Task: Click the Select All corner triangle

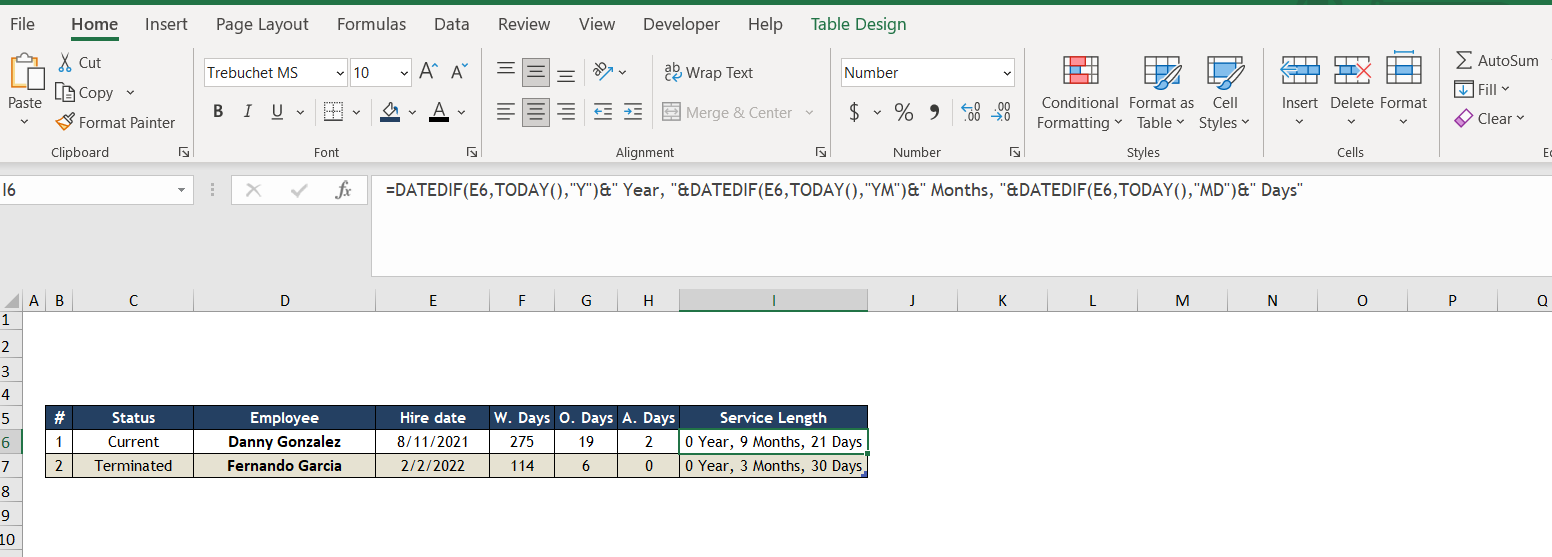Action: pyautogui.click(x=11, y=300)
